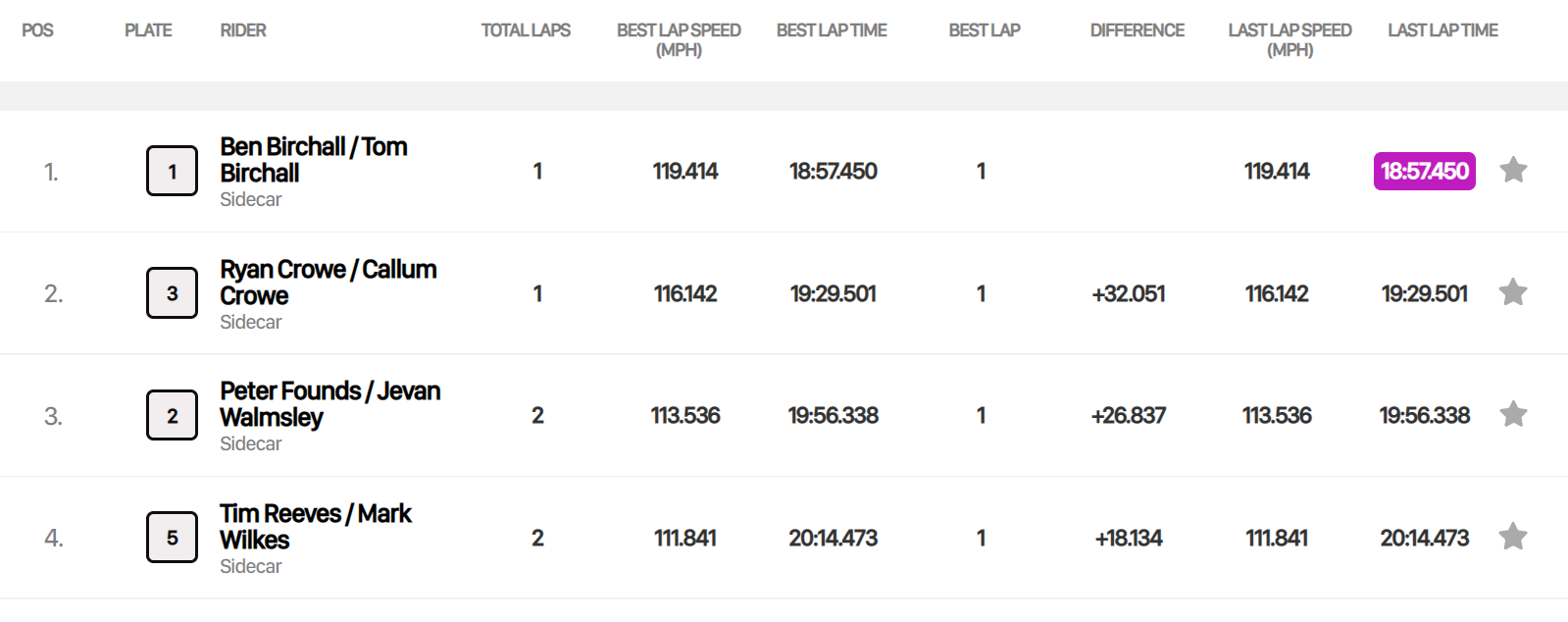The height and width of the screenshot is (622, 1568).
Task: Select Peter Founds / Jevan Walmsley name
Action: pos(329,404)
